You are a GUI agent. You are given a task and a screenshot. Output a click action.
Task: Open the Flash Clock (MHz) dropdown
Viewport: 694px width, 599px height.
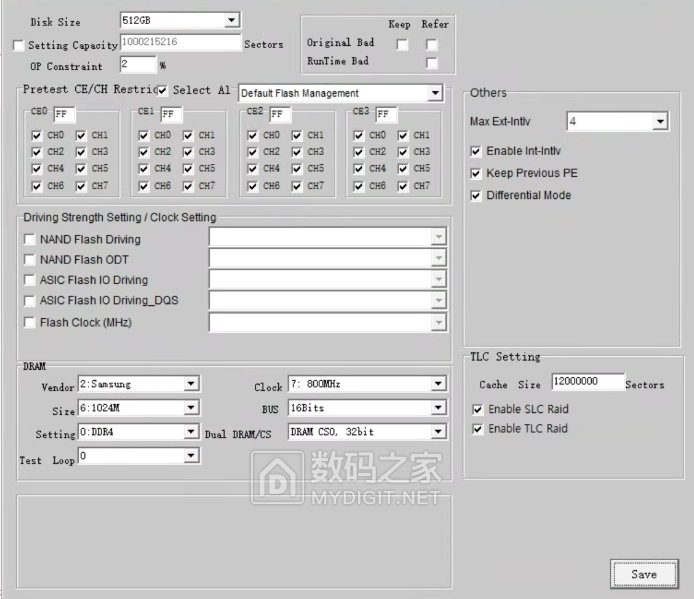tap(328, 322)
